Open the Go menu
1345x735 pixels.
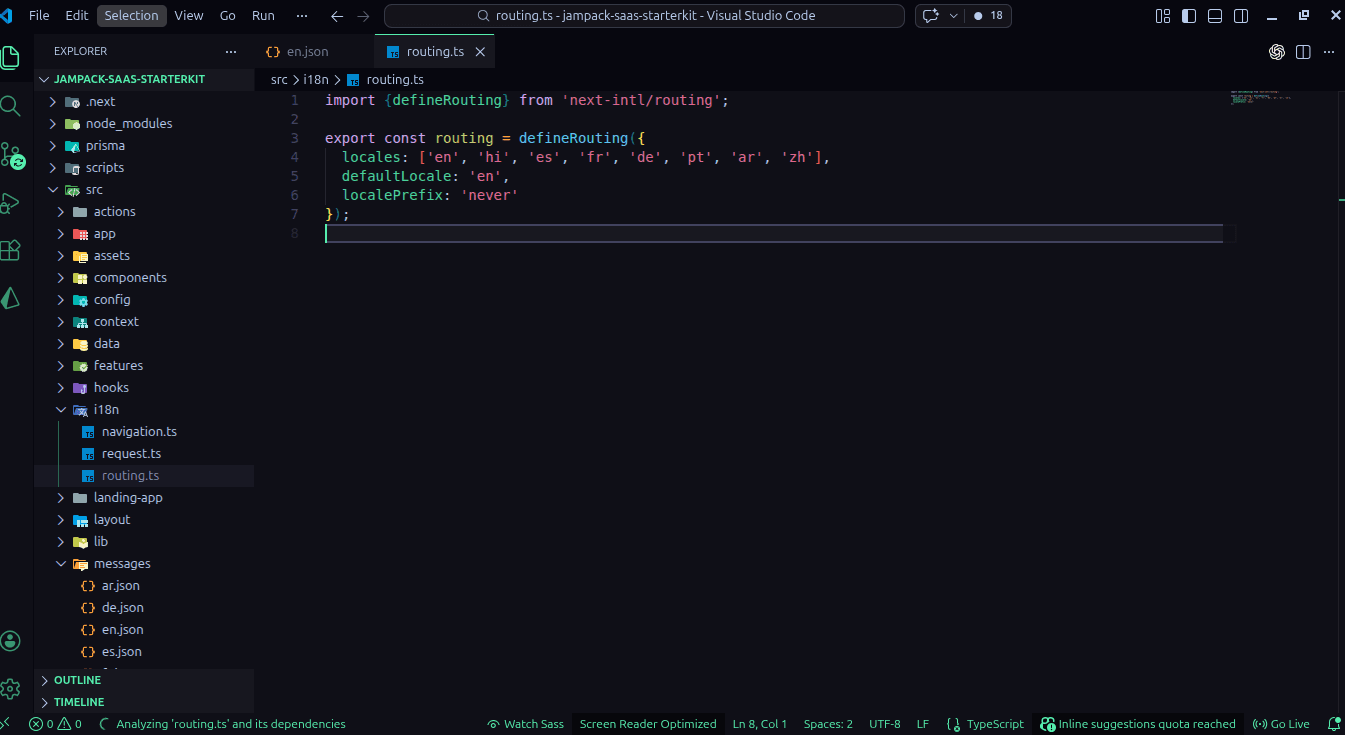[x=228, y=16]
